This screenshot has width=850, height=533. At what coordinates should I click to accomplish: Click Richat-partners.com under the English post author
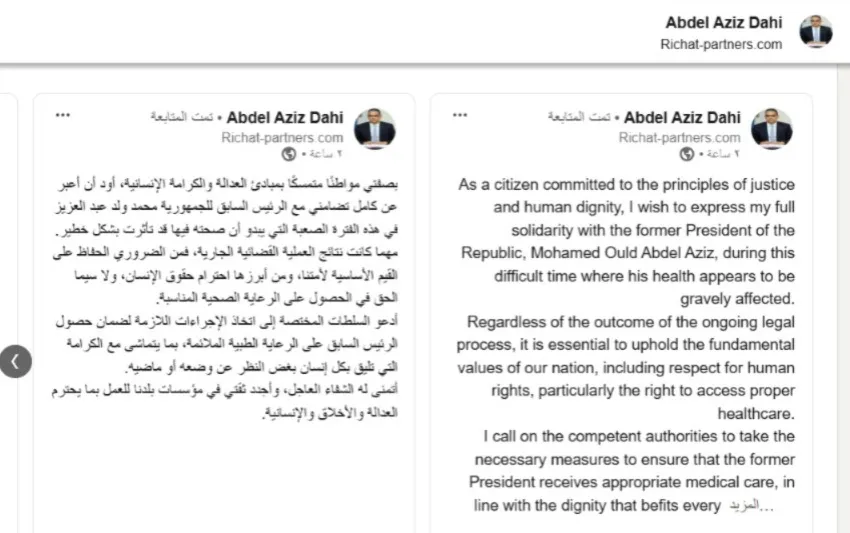pos(679,137)
